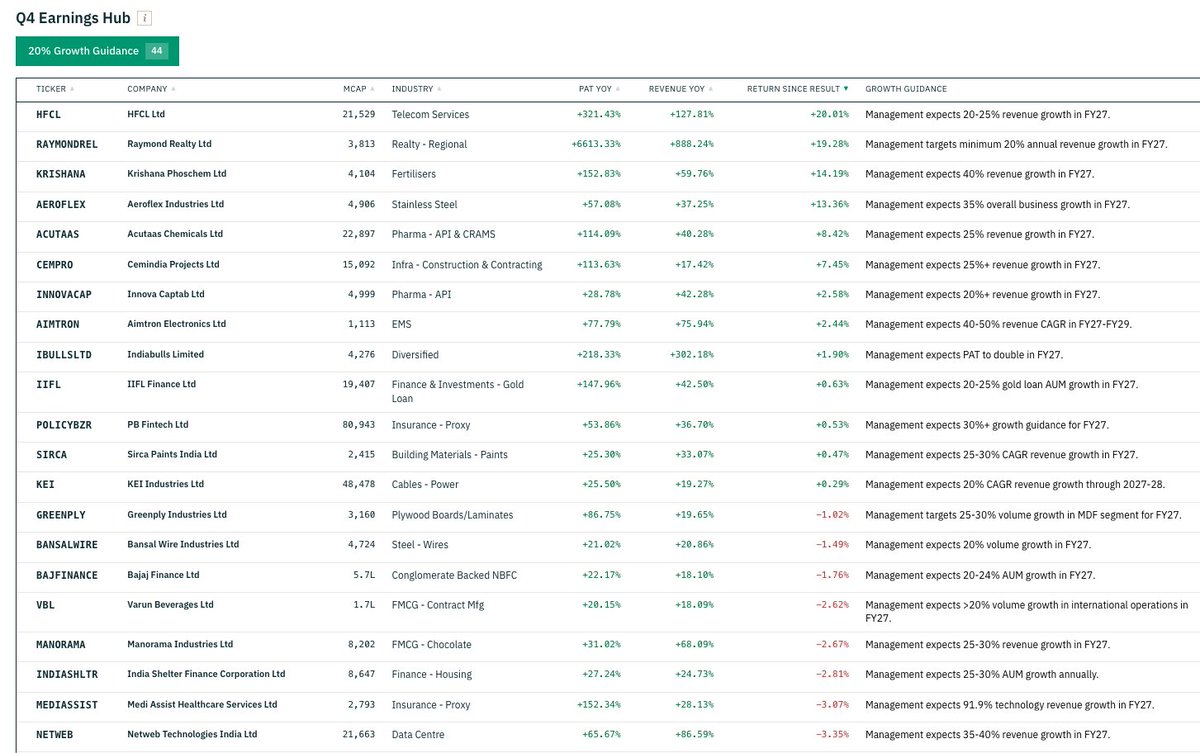This screenshot has width=1200, height=753.
Task: Click industry cell Infra - Construction & Contracting
Action: [x=467, y=265]
